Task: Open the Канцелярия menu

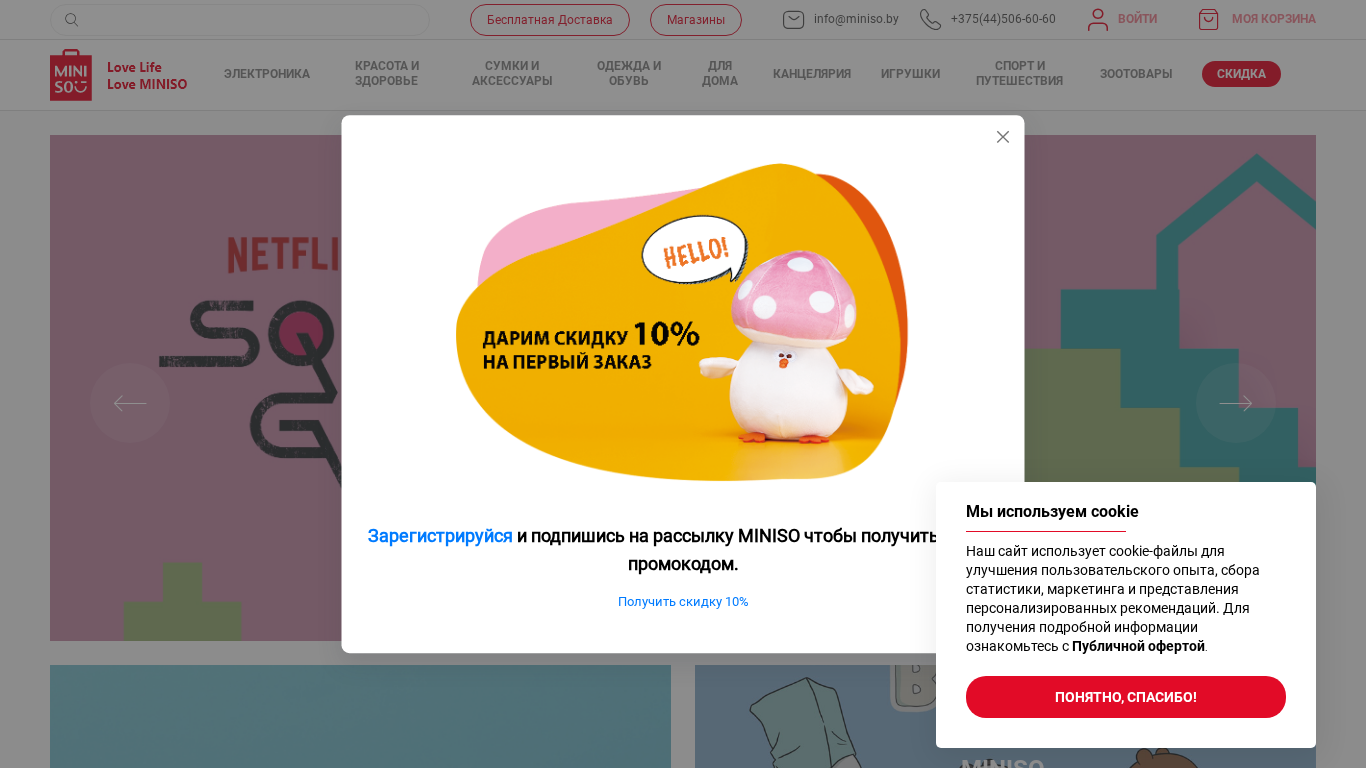Action: [x=812, y=74]
